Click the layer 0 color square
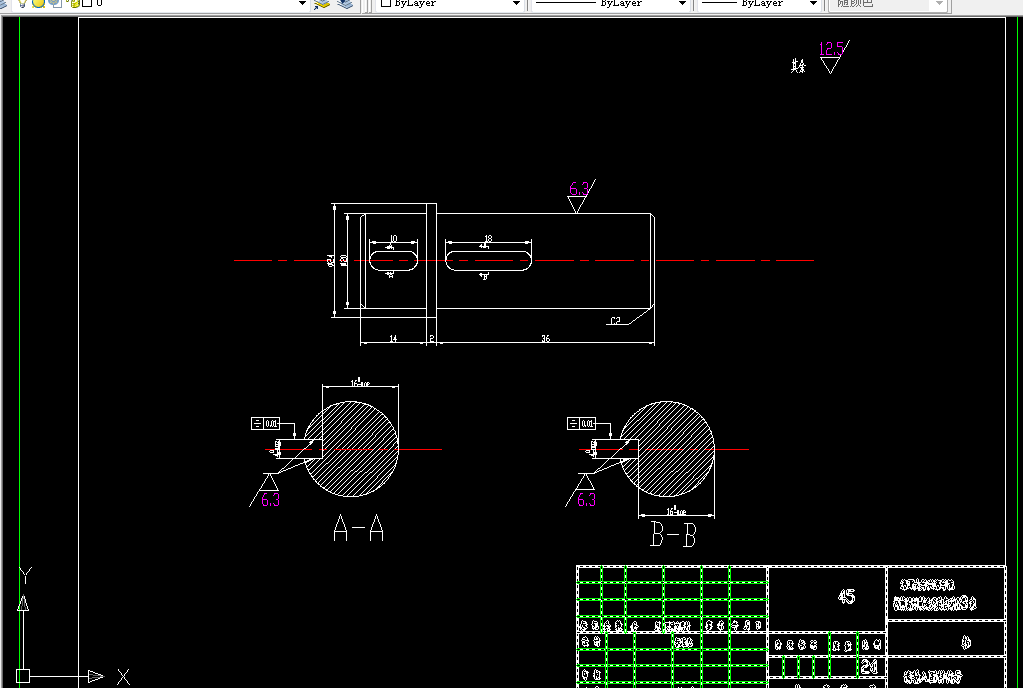This screenshot has width=1023, height=688. point(87,3)
